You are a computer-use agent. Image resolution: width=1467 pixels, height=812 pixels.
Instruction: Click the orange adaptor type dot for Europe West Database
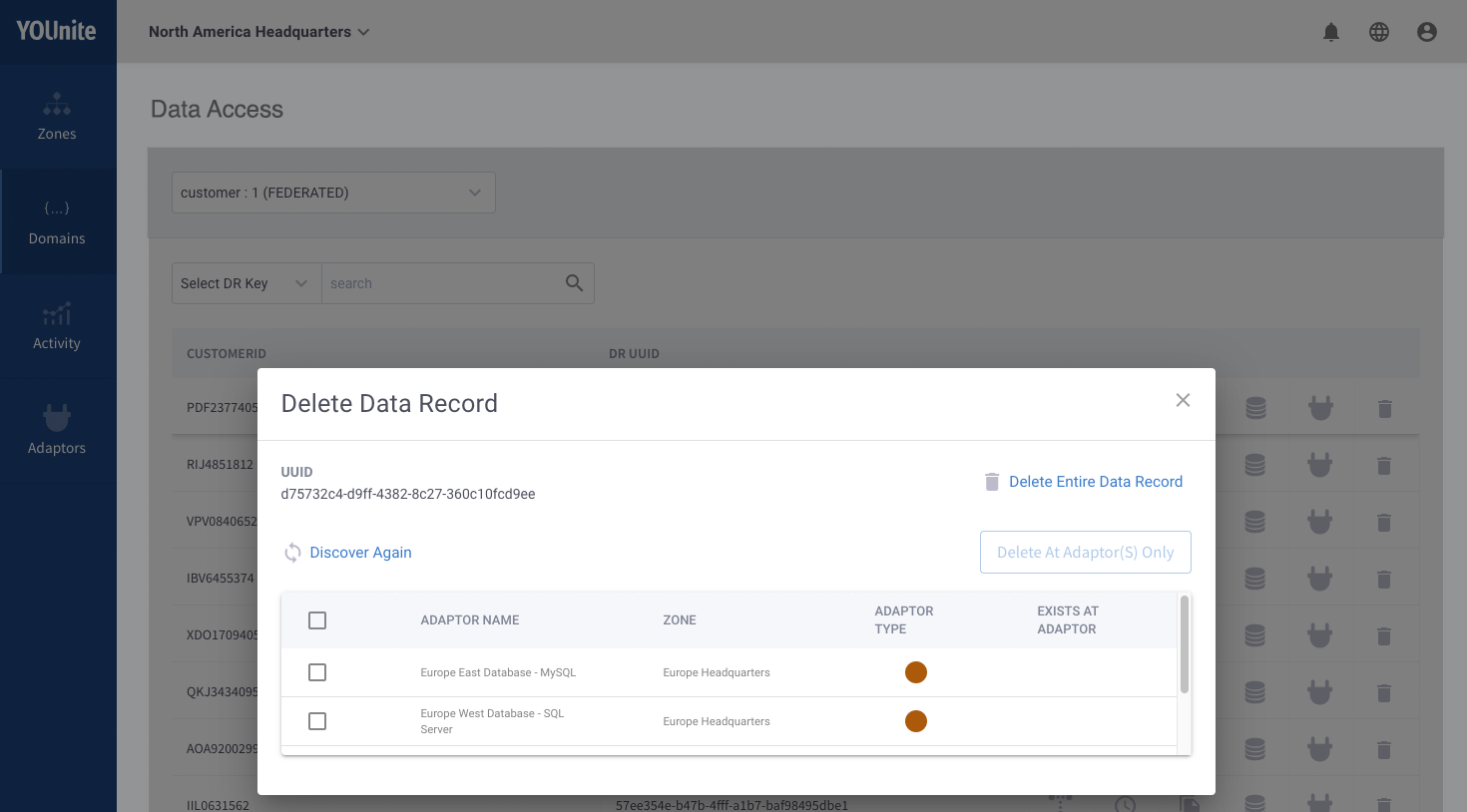click(x=916, y=721)
